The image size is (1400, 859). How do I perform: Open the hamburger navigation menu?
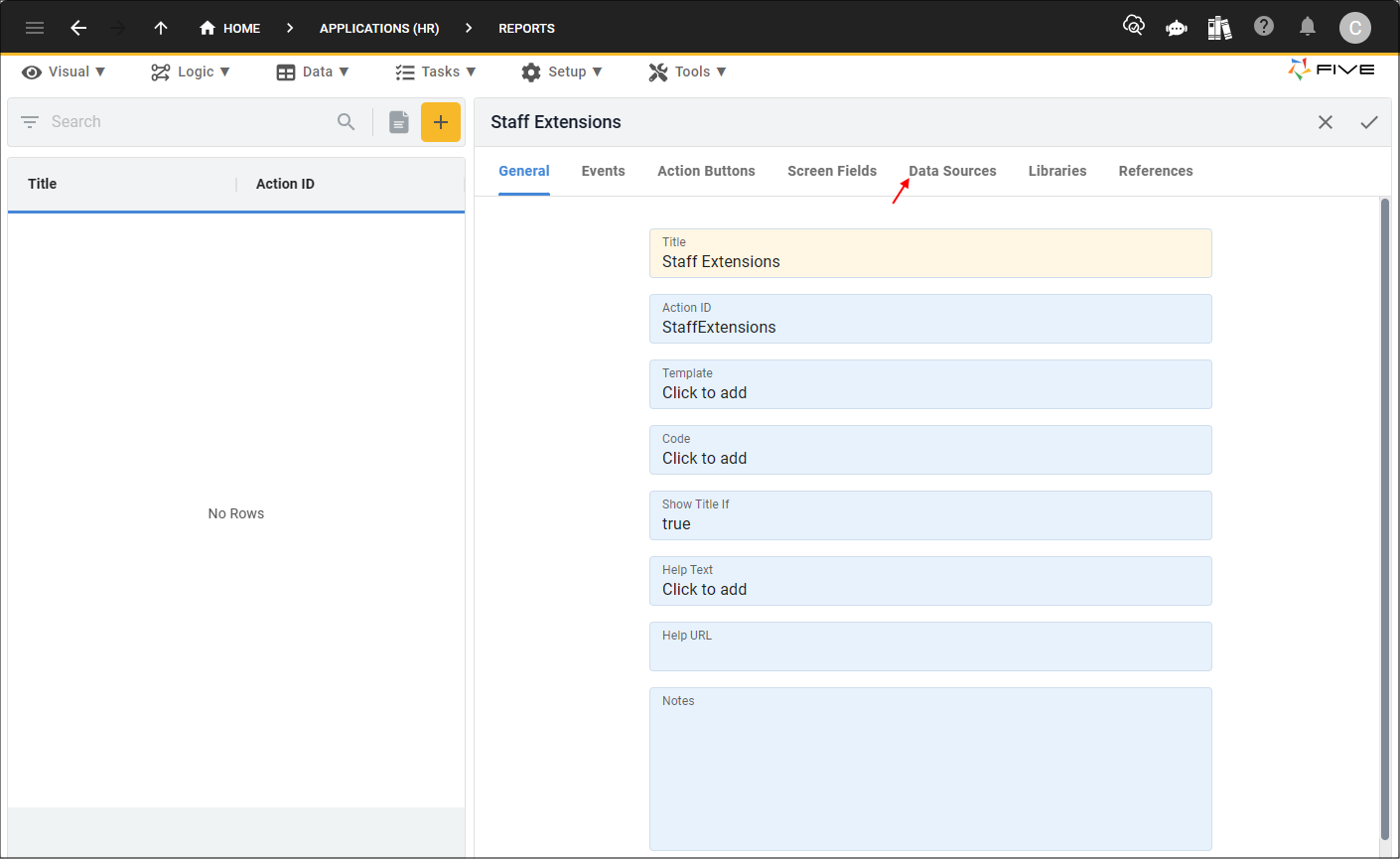click(35, 28)
